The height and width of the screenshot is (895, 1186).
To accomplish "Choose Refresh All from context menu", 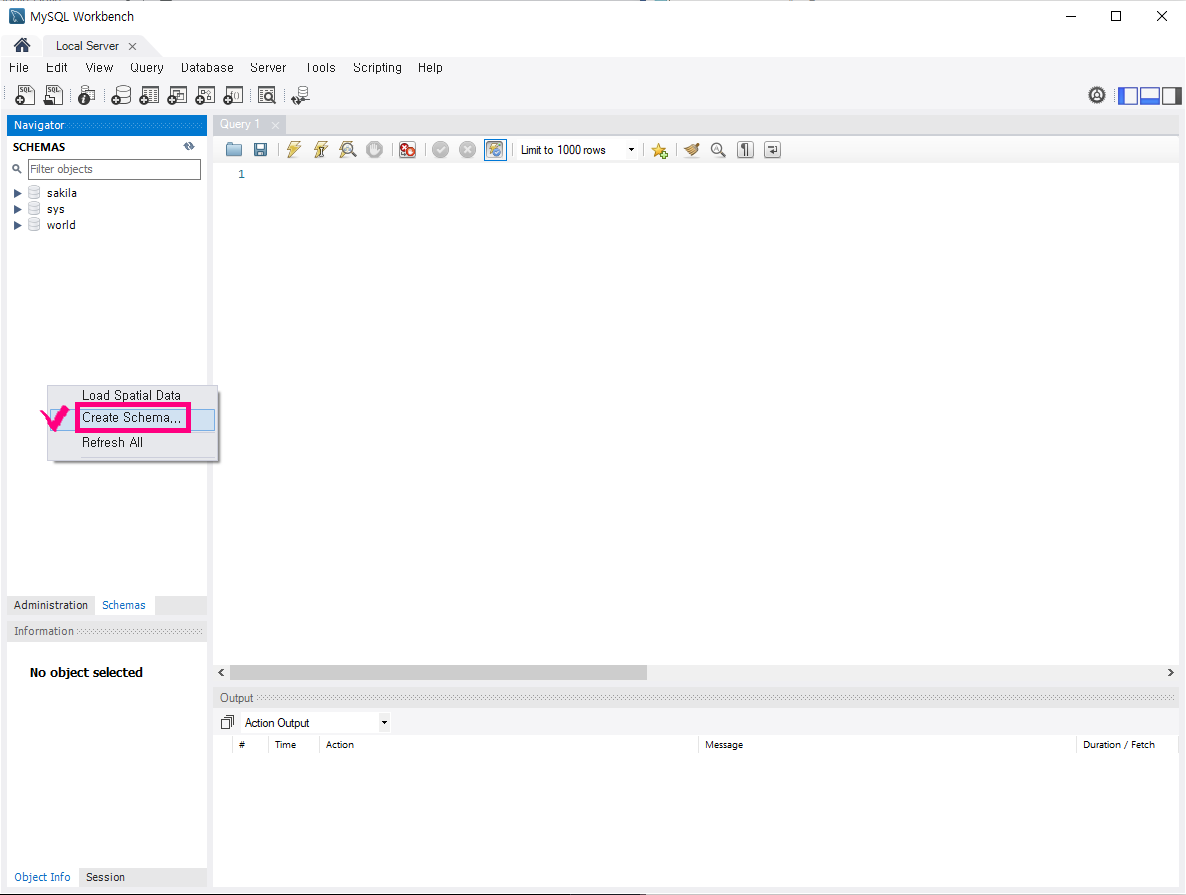I will coord(113,443).
